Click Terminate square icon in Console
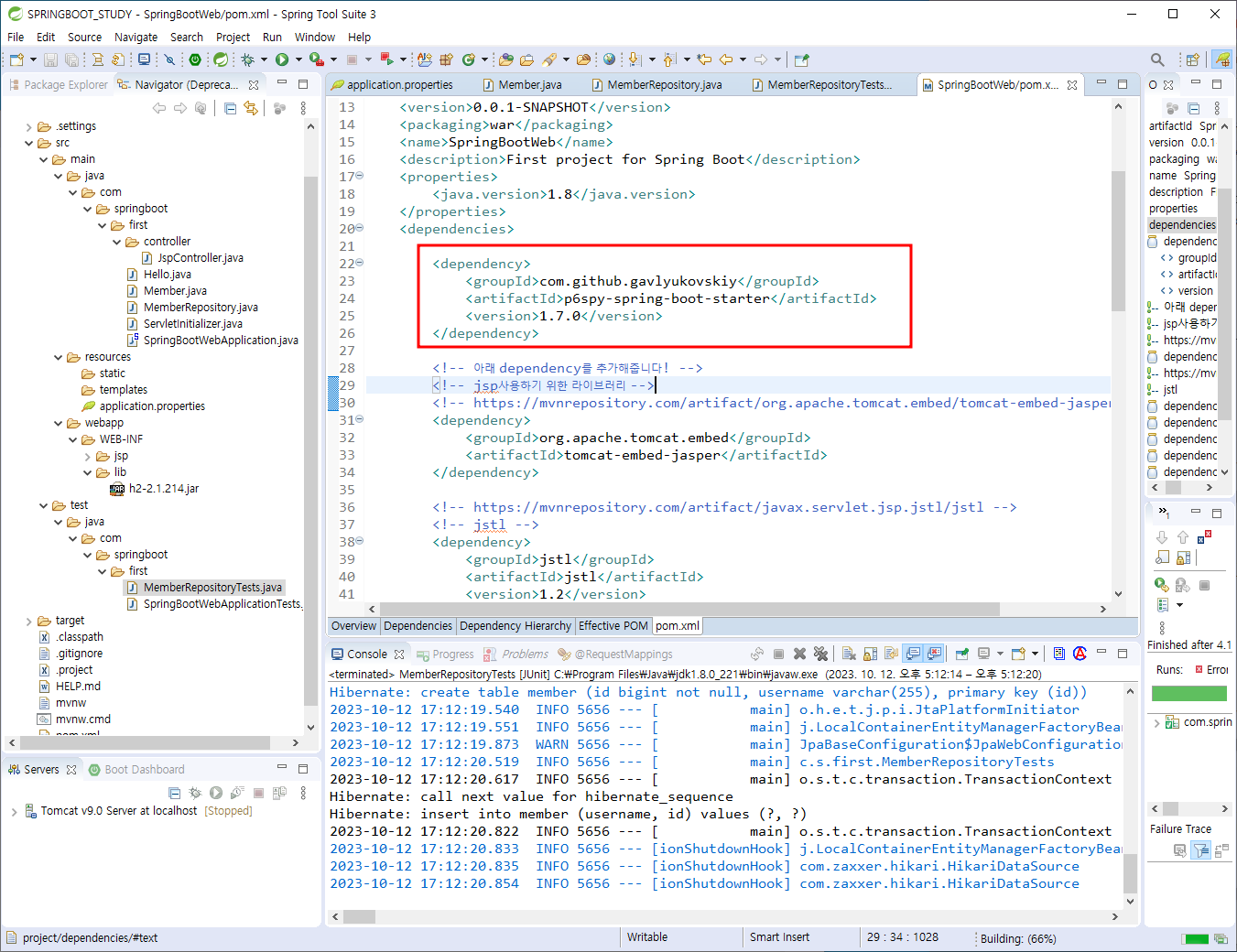This screenshot has width=1237, height=952. click(778, 654)
